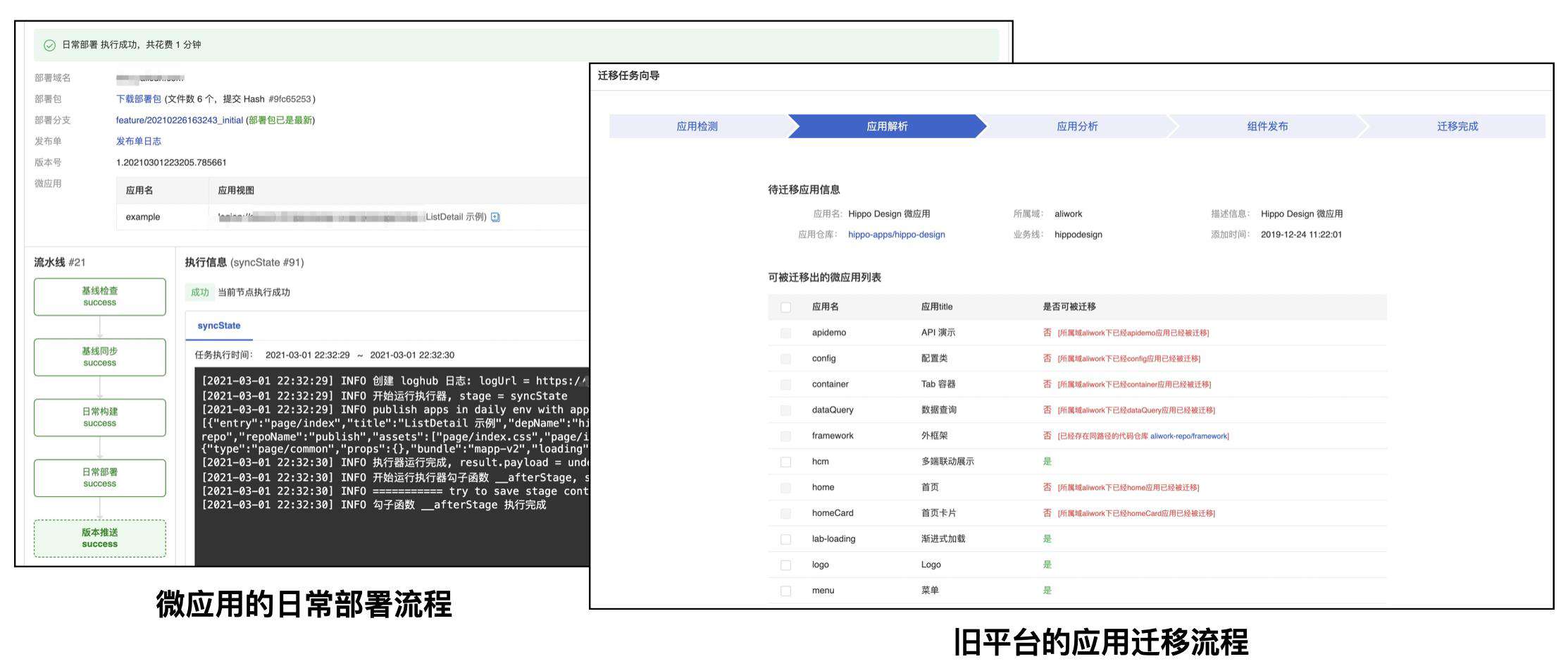Open the feature/20210226163243_initial branch link
Screen dimensions: 1568x671
(x=180, y=121)
